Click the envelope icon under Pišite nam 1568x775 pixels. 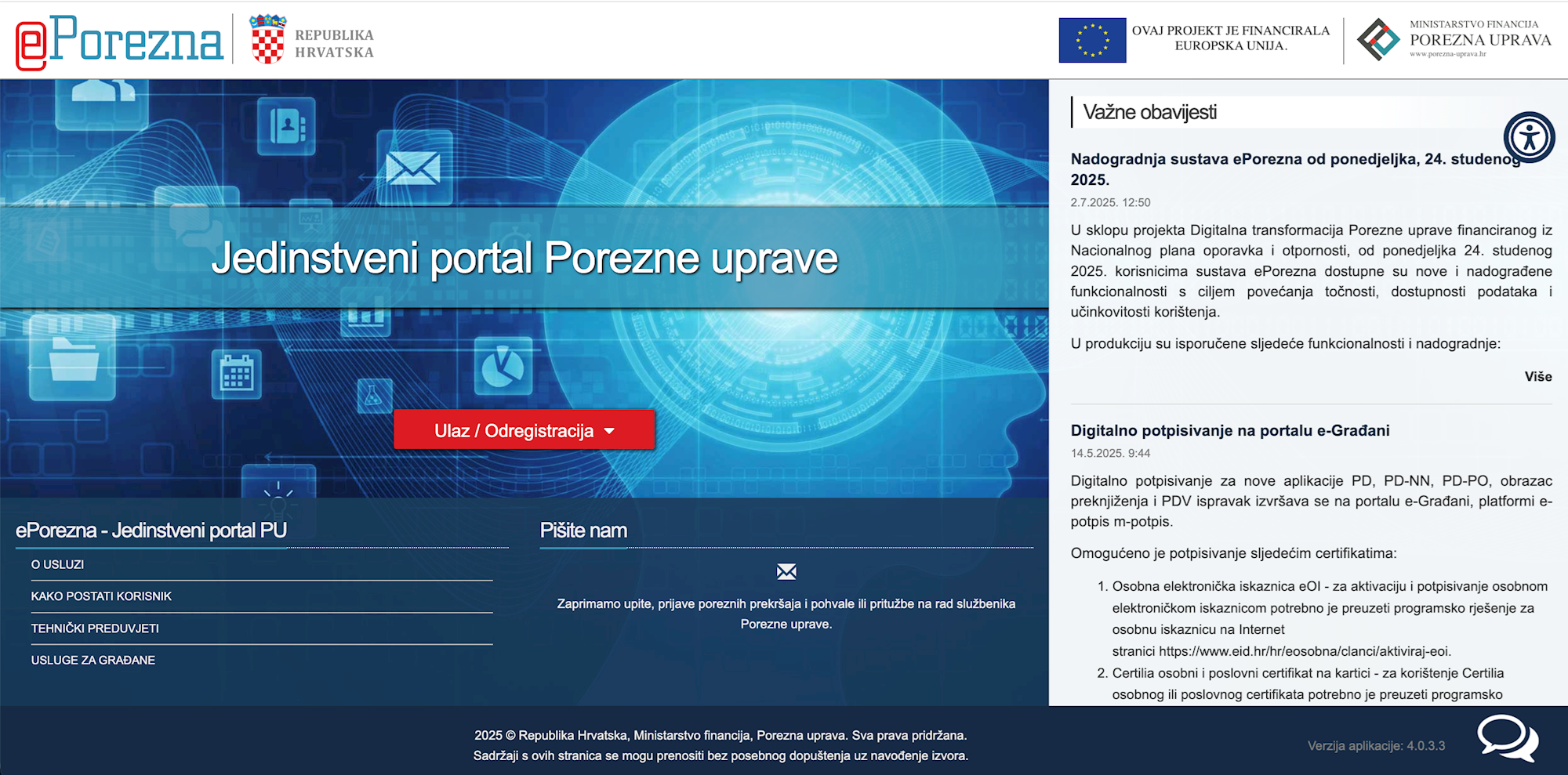tap(786, 572)
